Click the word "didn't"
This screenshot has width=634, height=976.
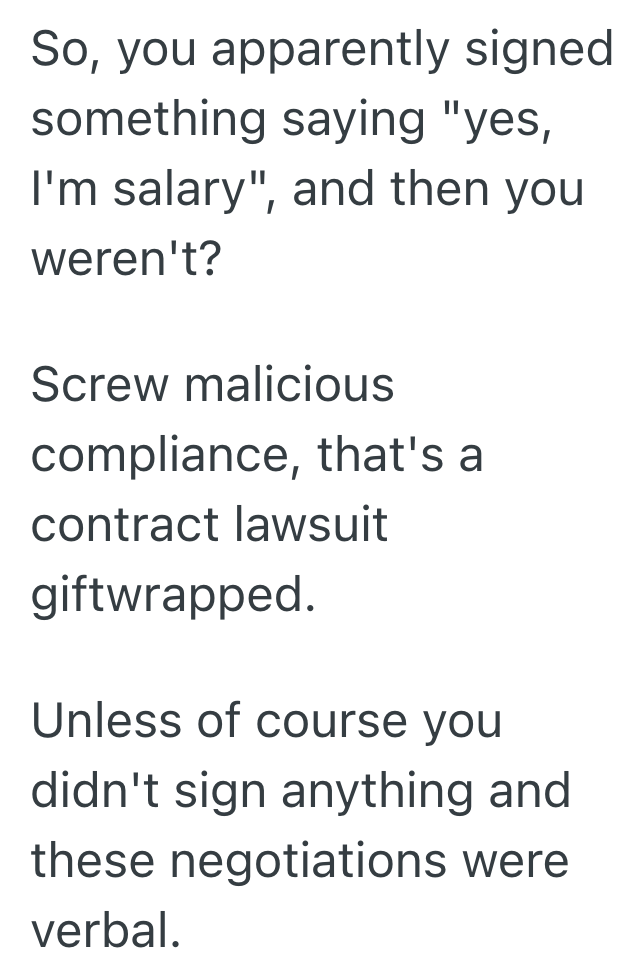pyautogui.click(x=95, y=791)
